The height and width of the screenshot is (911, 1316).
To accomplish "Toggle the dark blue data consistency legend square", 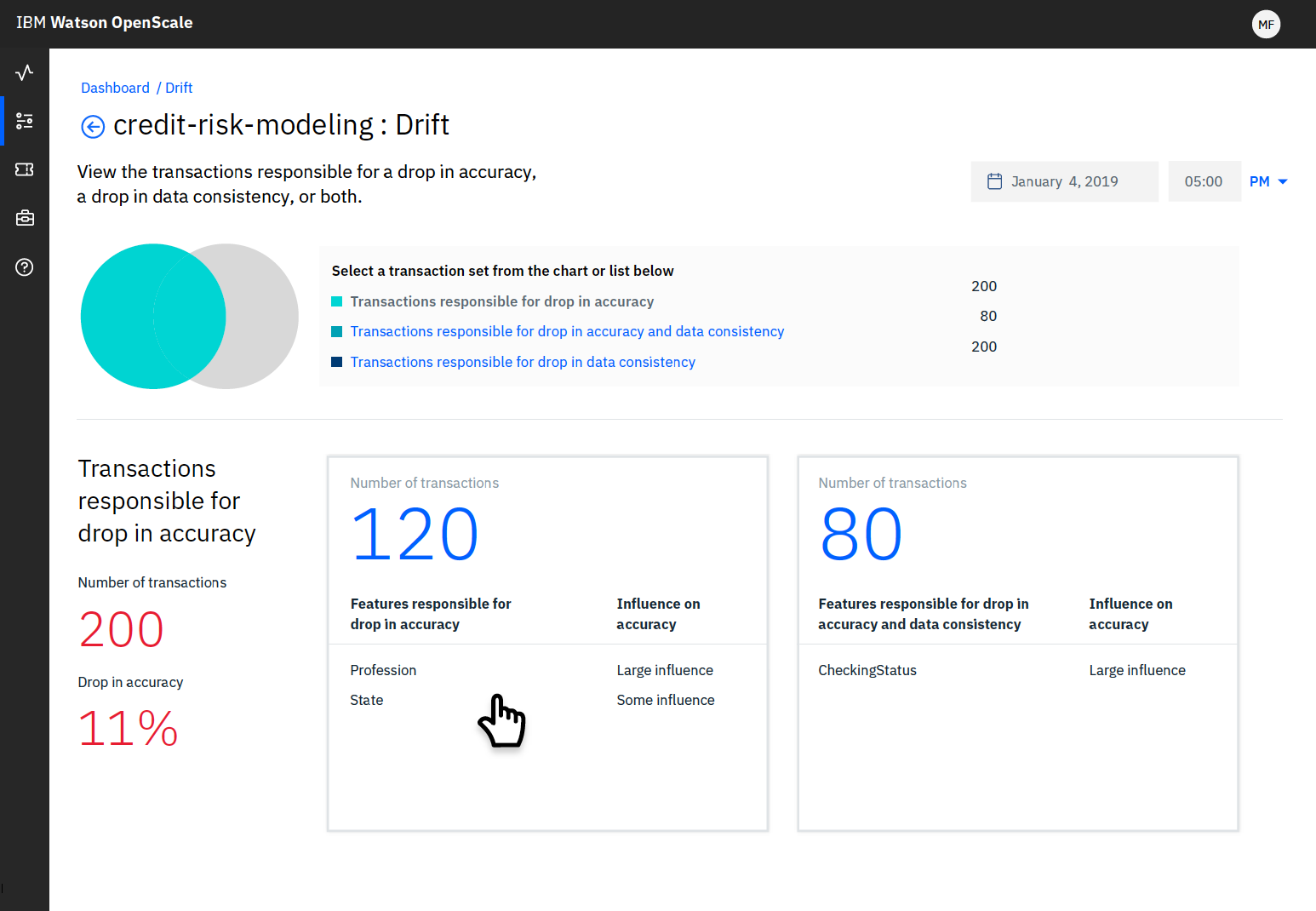I will tap(336, 361).
